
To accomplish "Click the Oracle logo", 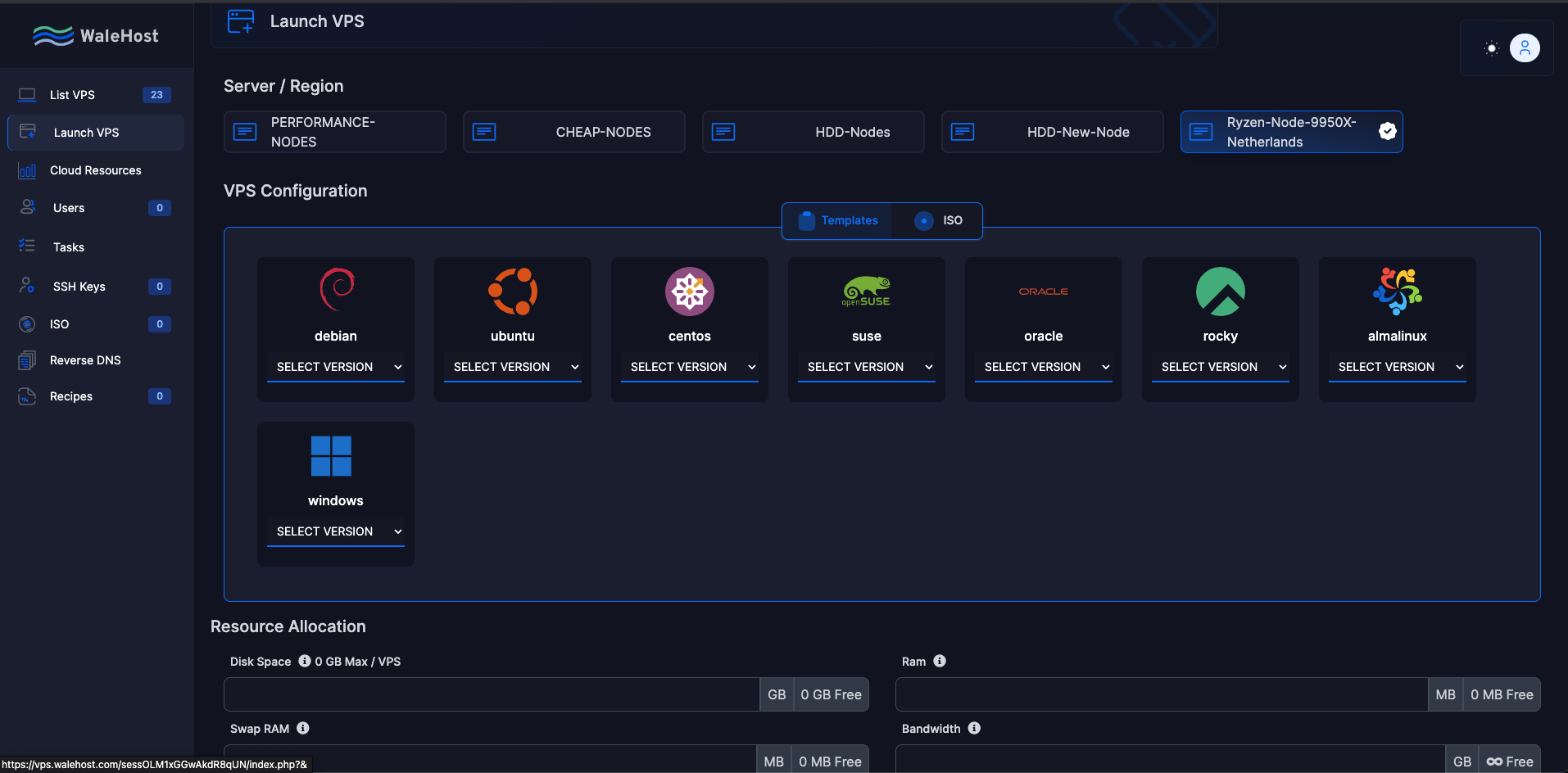I will point(1044,292).
